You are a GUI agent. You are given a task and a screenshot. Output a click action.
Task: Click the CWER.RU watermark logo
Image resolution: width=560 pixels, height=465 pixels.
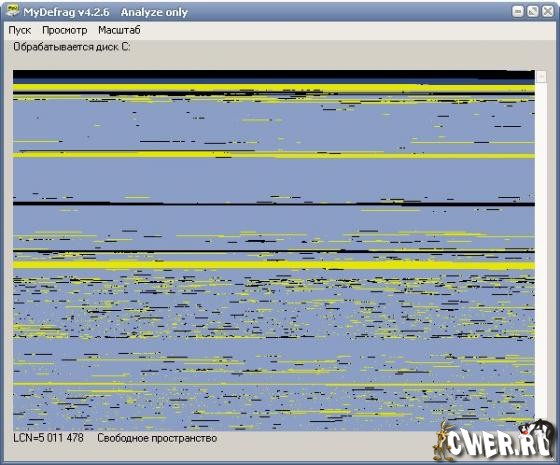click(494, 441)
